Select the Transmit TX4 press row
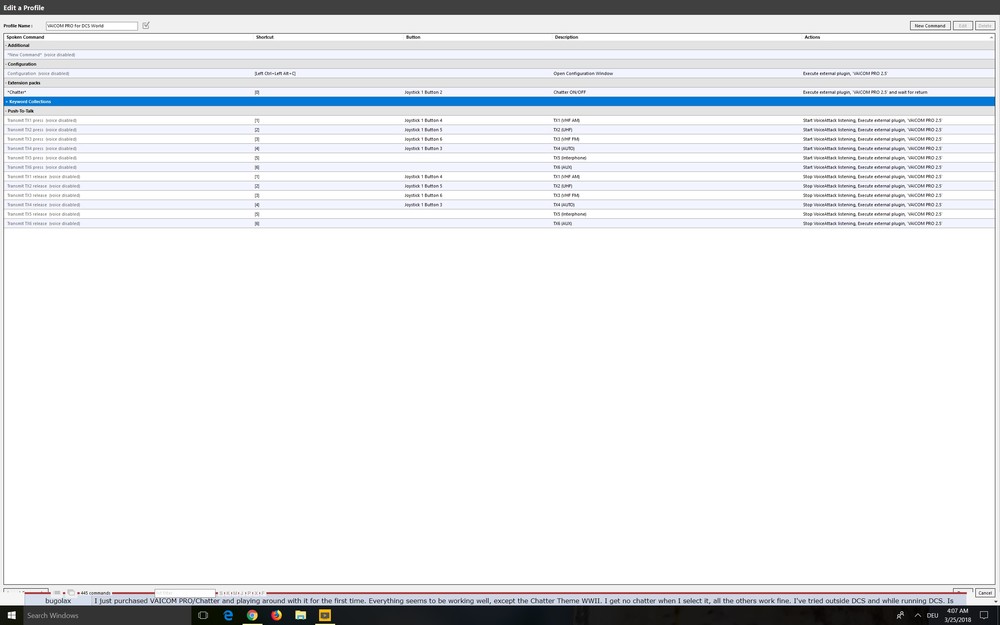The image size is (1000, 625). (499, 148)
